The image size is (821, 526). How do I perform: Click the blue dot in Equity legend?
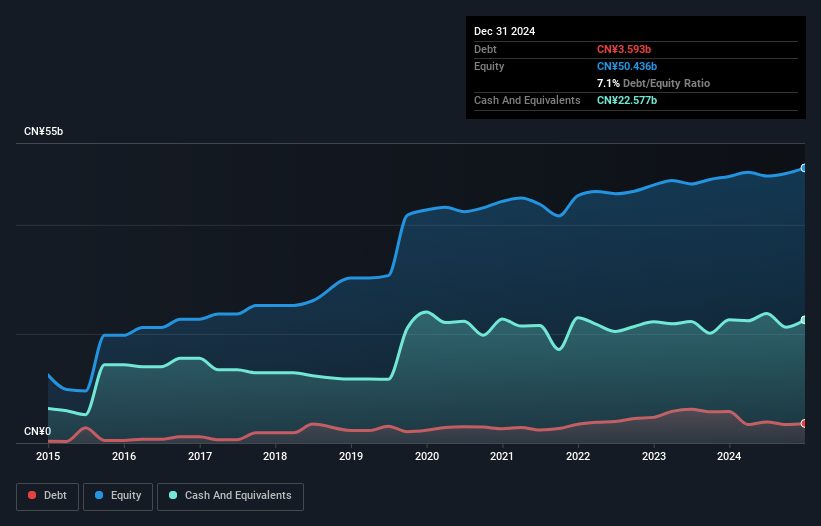point(99,495)
